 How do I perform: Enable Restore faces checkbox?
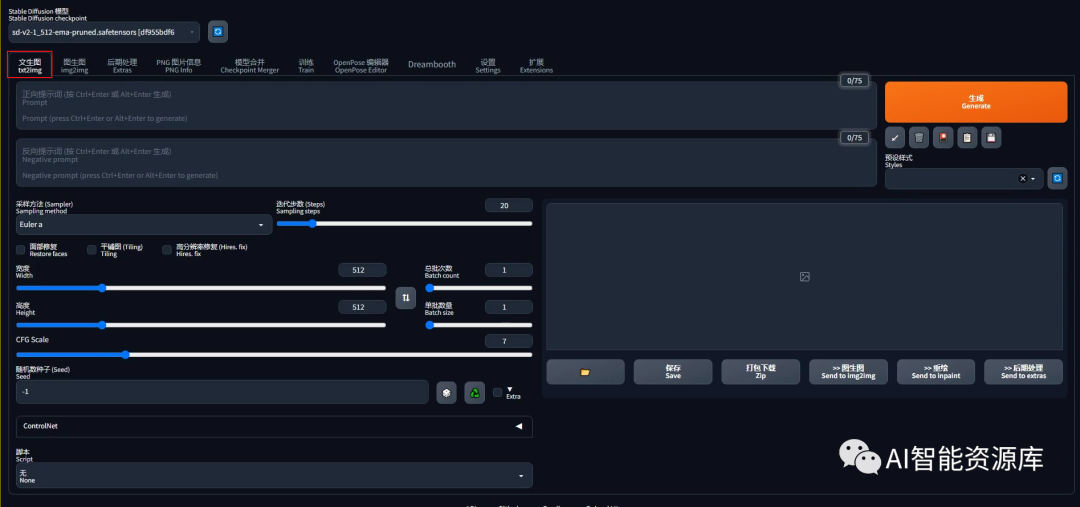[x=21, y=249]
